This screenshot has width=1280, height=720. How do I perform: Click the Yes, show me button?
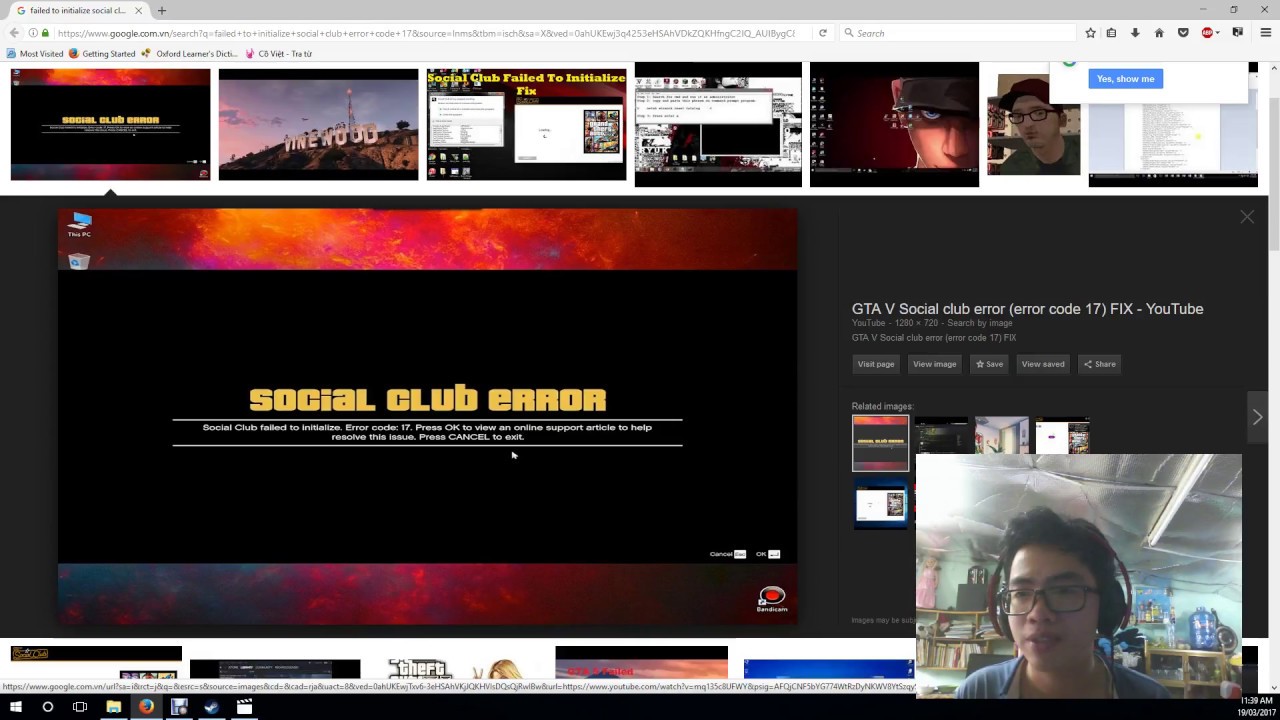coord(1125,79)
